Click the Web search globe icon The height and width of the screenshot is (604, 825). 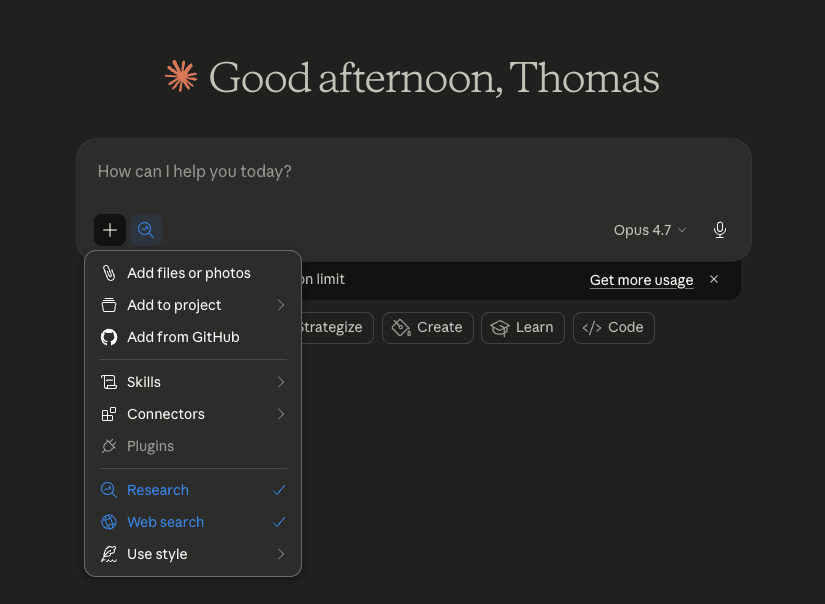click(109, 522)
